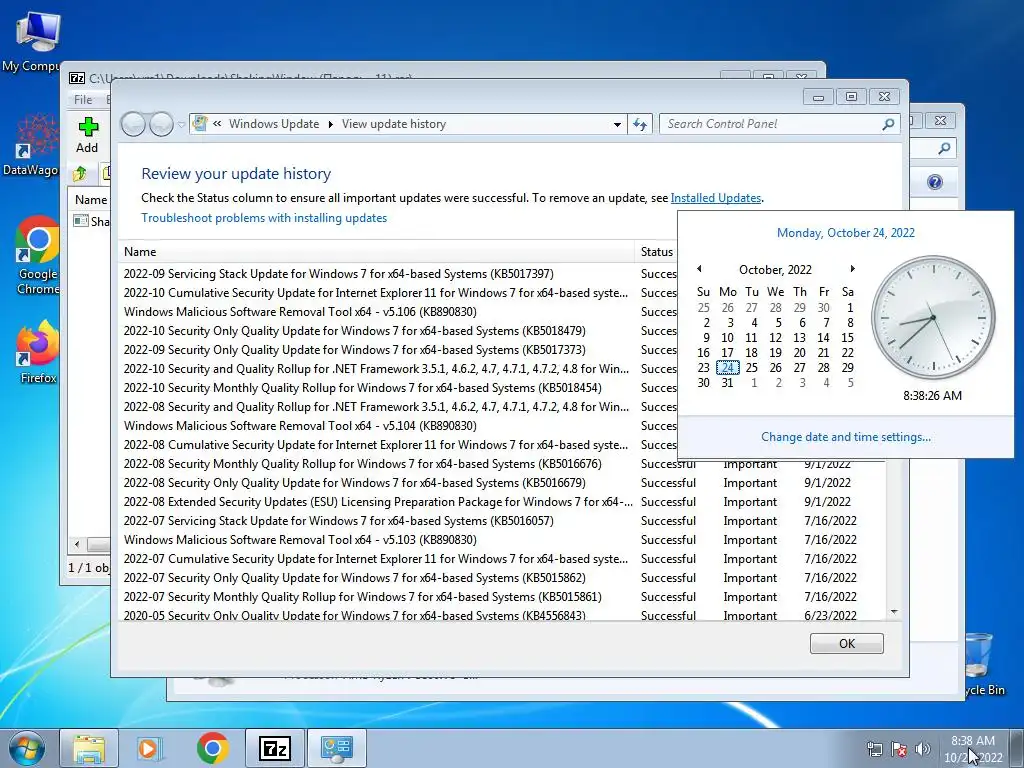Image resolution: width=1024 pixels, height=768 pixels.
Task: Go to previous month in calendar
Action: (x=699, y=269)
